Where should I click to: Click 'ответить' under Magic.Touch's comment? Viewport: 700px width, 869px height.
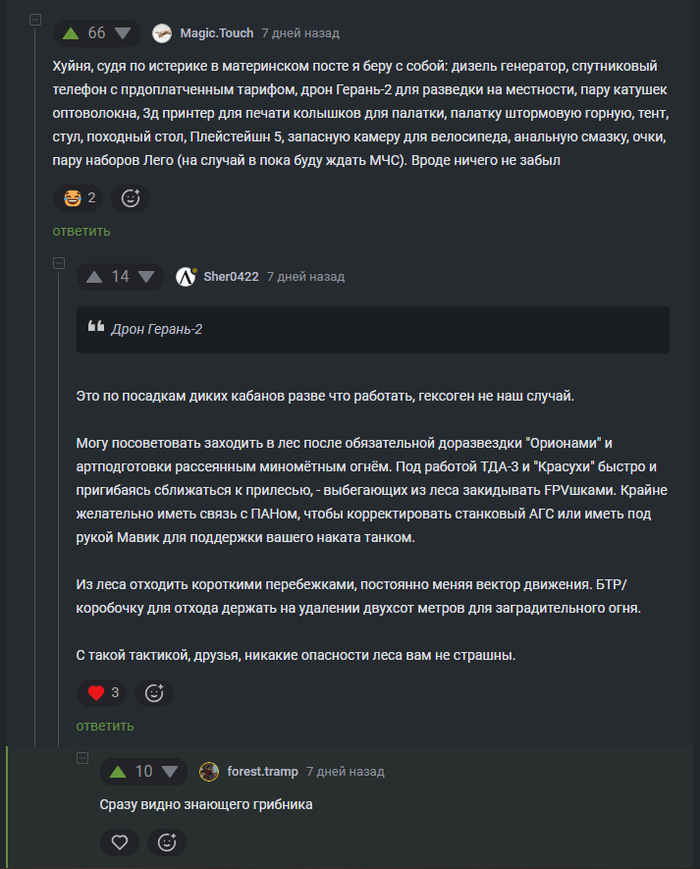tap(82, 231)
